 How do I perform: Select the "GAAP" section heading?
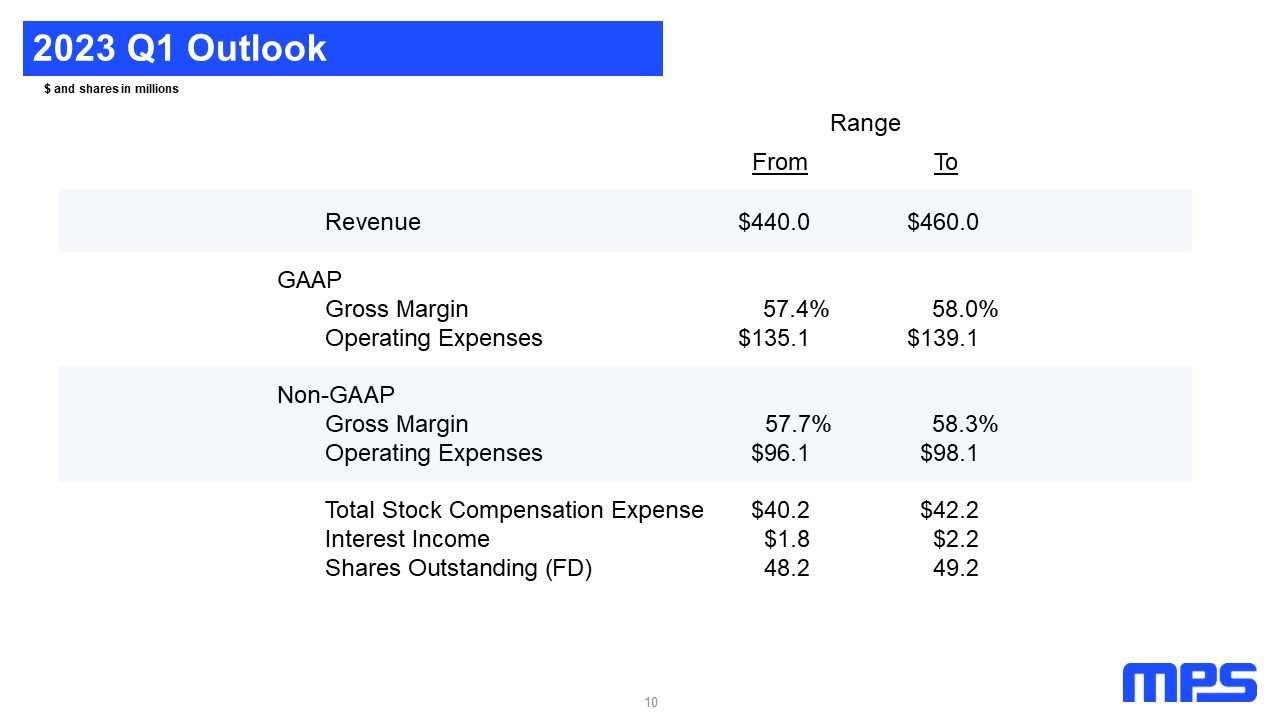(x=309, y=280)
